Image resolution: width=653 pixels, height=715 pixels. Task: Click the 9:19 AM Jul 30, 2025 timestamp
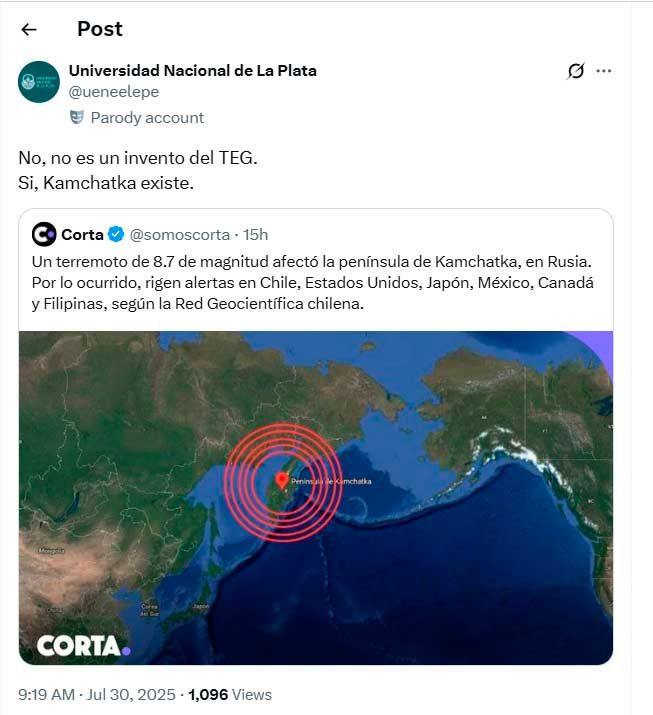click(x=97, y=694)
